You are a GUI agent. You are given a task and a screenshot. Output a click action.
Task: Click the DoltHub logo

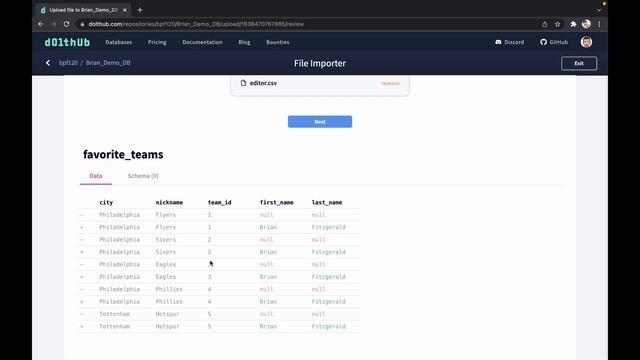coord(67,42)
